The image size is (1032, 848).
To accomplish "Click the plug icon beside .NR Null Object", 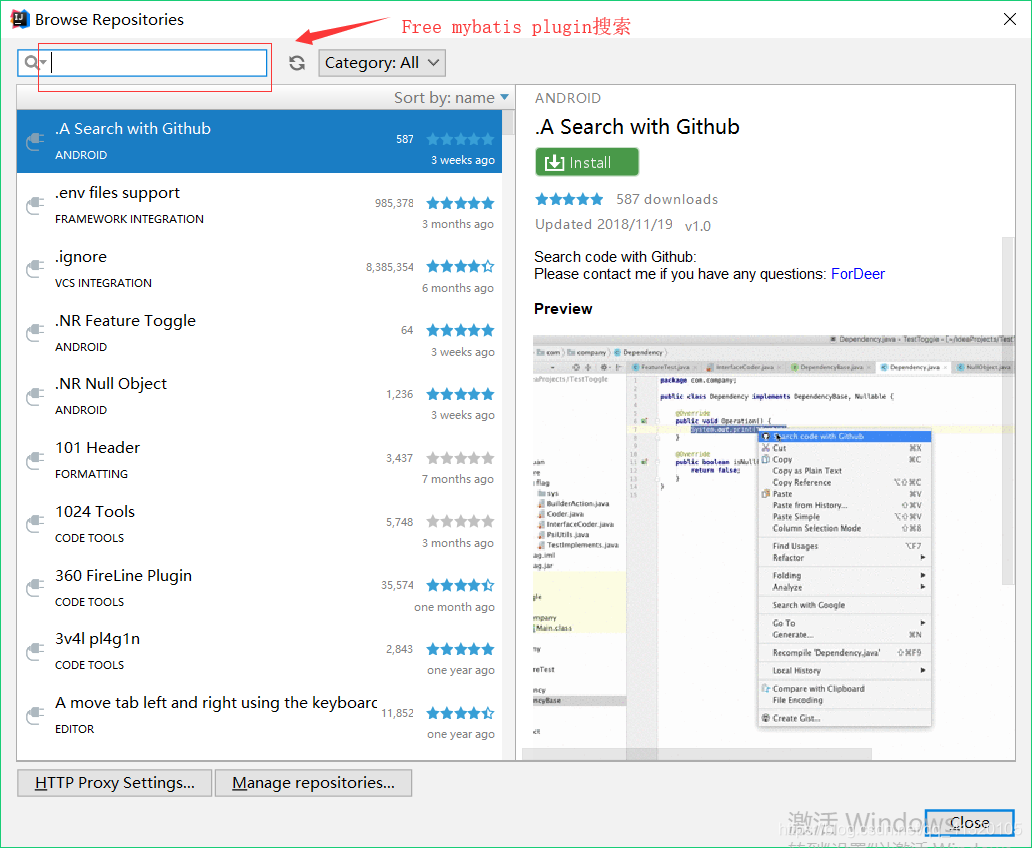I will (34, 397).
